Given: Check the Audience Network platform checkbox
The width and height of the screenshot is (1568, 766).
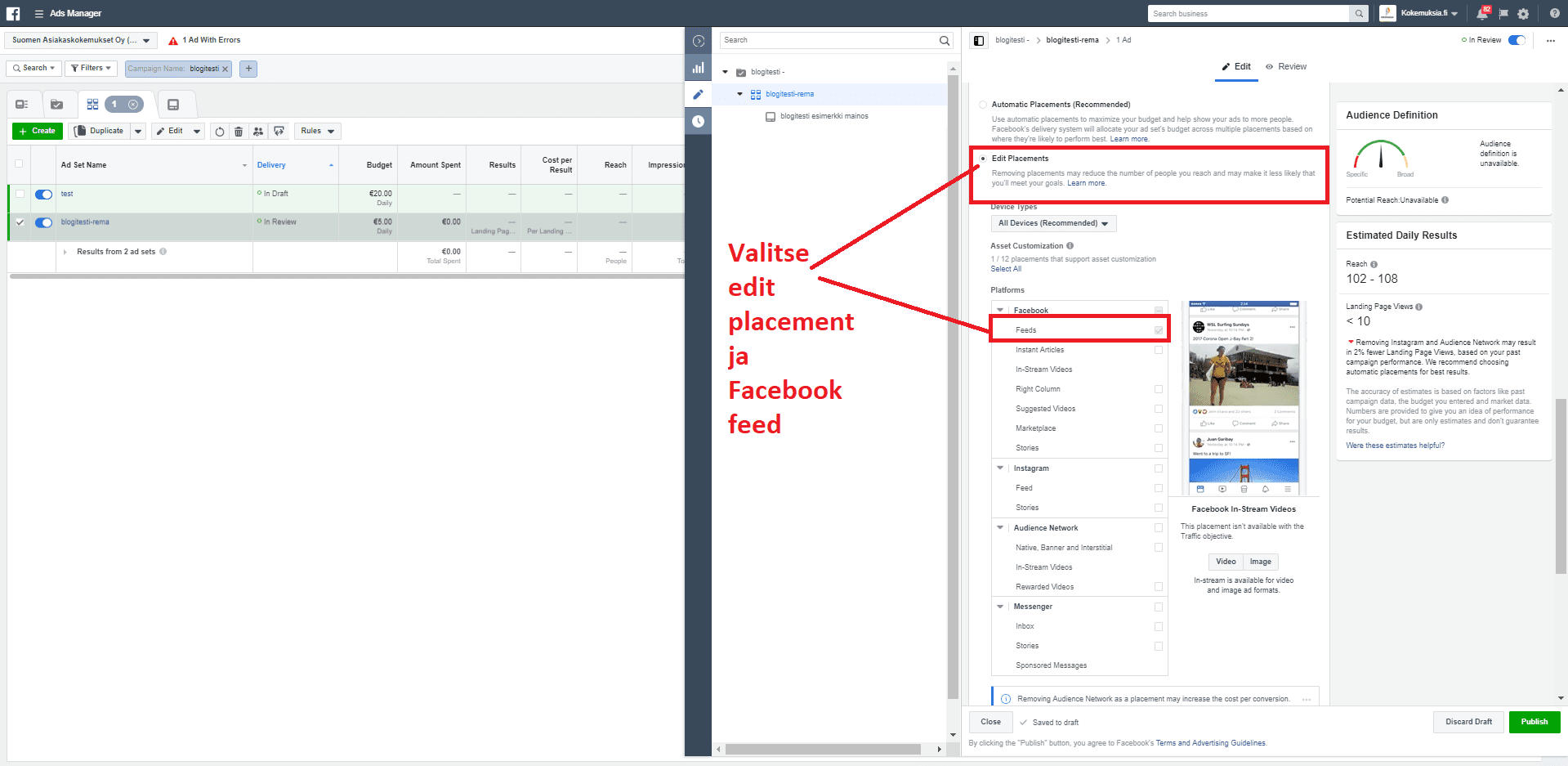Looking at the screenshot, I should tap(1159, 528).
